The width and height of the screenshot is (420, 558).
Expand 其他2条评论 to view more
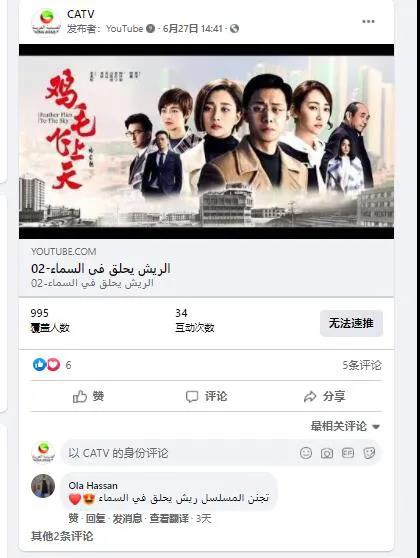62,536
